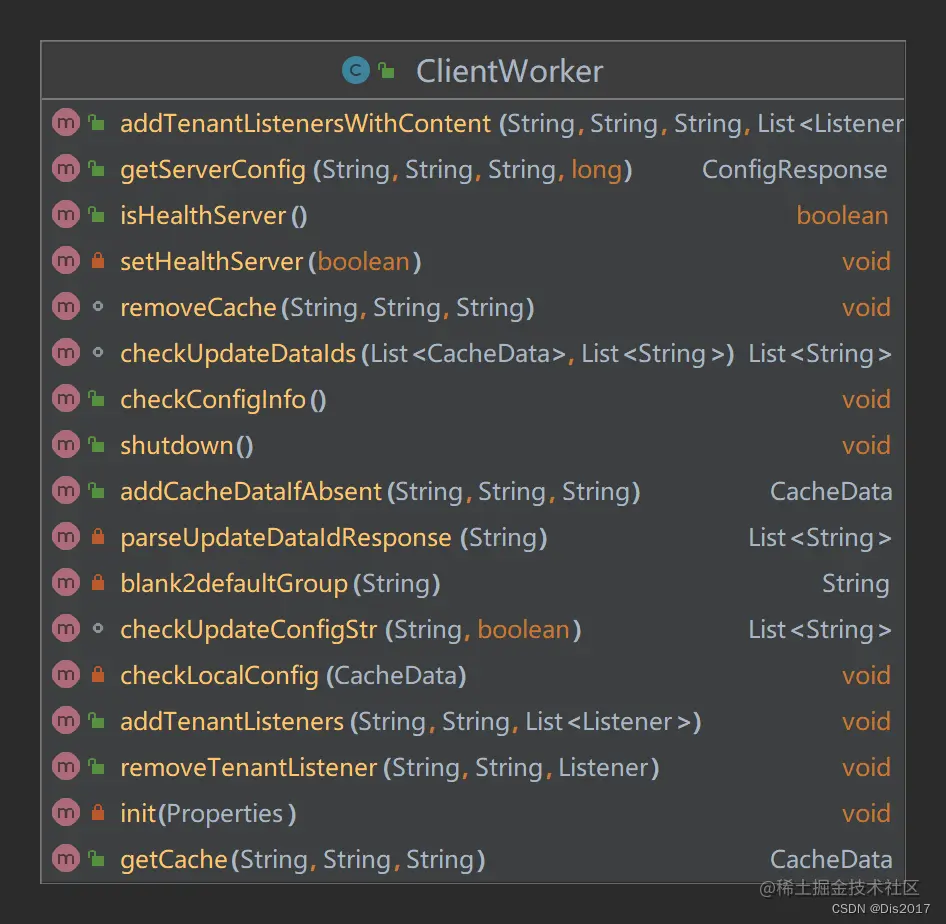This screenshot has height=924, width=946.
Task: Click method icon of addCacheDataIfAbsent row
Action: click(66, 491)
